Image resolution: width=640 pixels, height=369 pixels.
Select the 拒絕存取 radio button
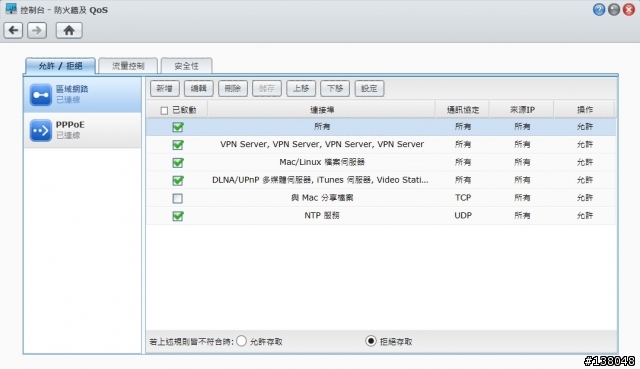pyautogui.click(x=371, y=341)
